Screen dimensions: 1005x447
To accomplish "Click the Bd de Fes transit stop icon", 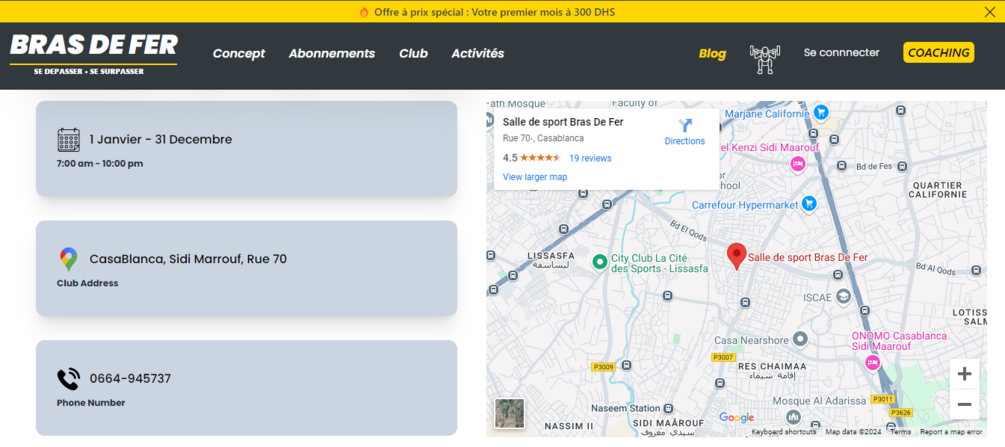I will [x=902, y=166].
